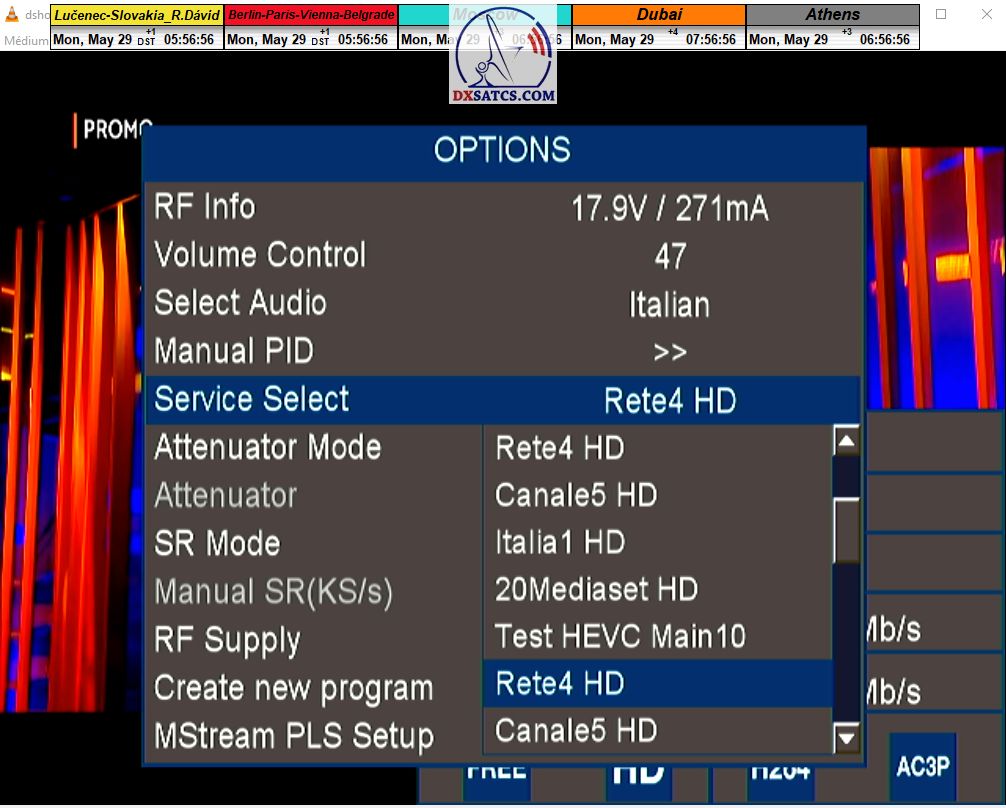The width and height of the screenshot is (1006, 808).
Task: Click the H264 codec badge
Action: 779,772
